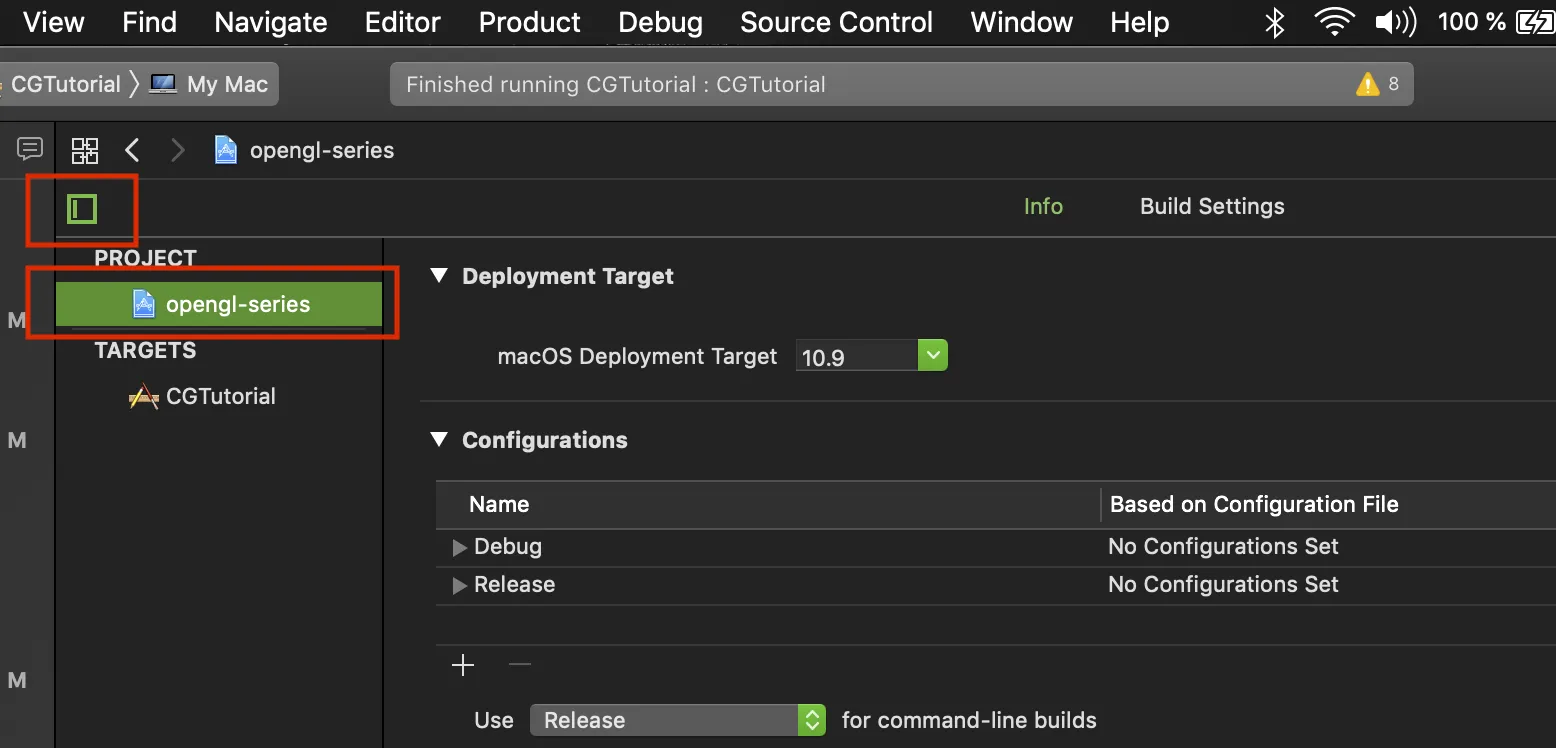Toggle the project and targets list sidebar
The image size is (1556, 748).
click(82, 209)
